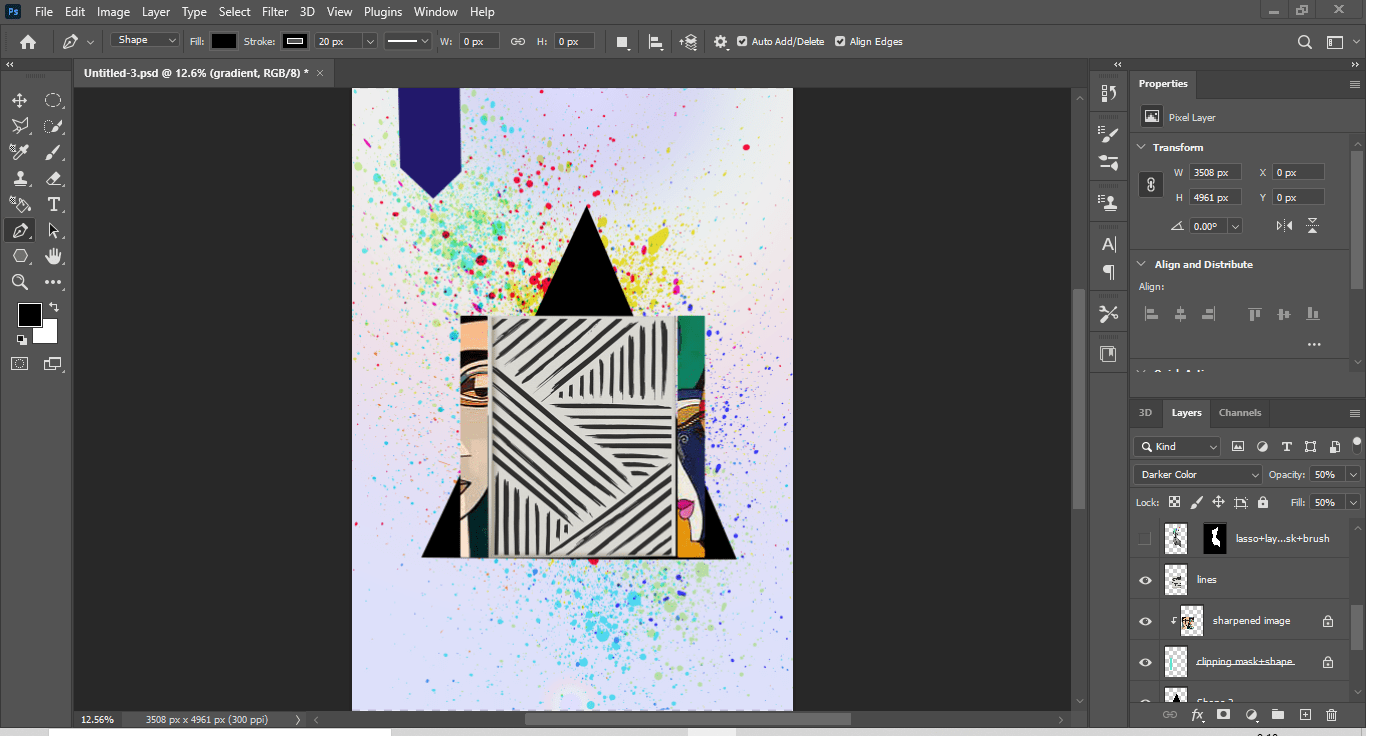Toggle the Align Edges checkbox
Viewport: 1374px width, 736px height.
coord(840,42)
